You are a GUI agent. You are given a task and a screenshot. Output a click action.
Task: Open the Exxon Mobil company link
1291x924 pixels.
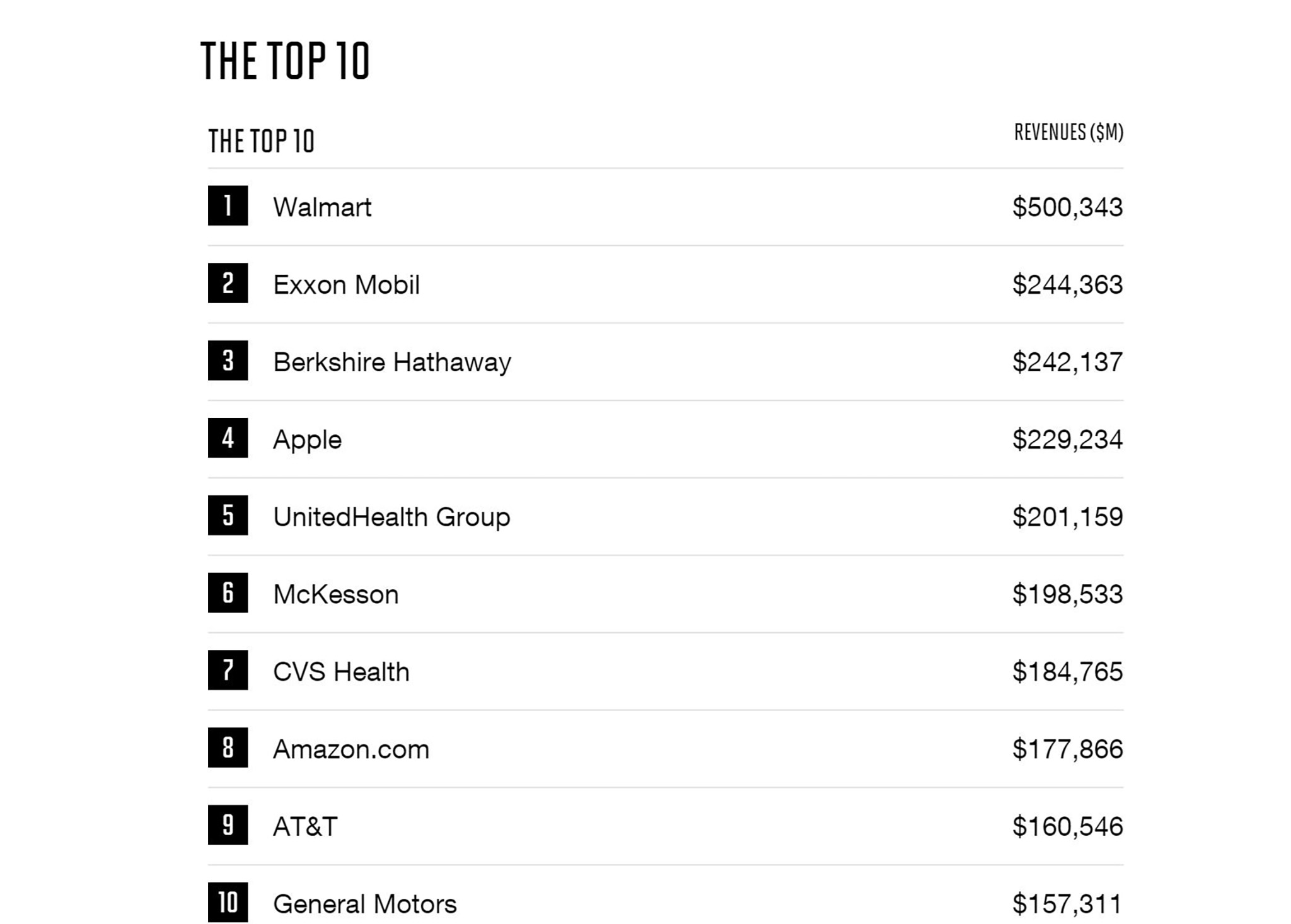(x=346, y=285)
